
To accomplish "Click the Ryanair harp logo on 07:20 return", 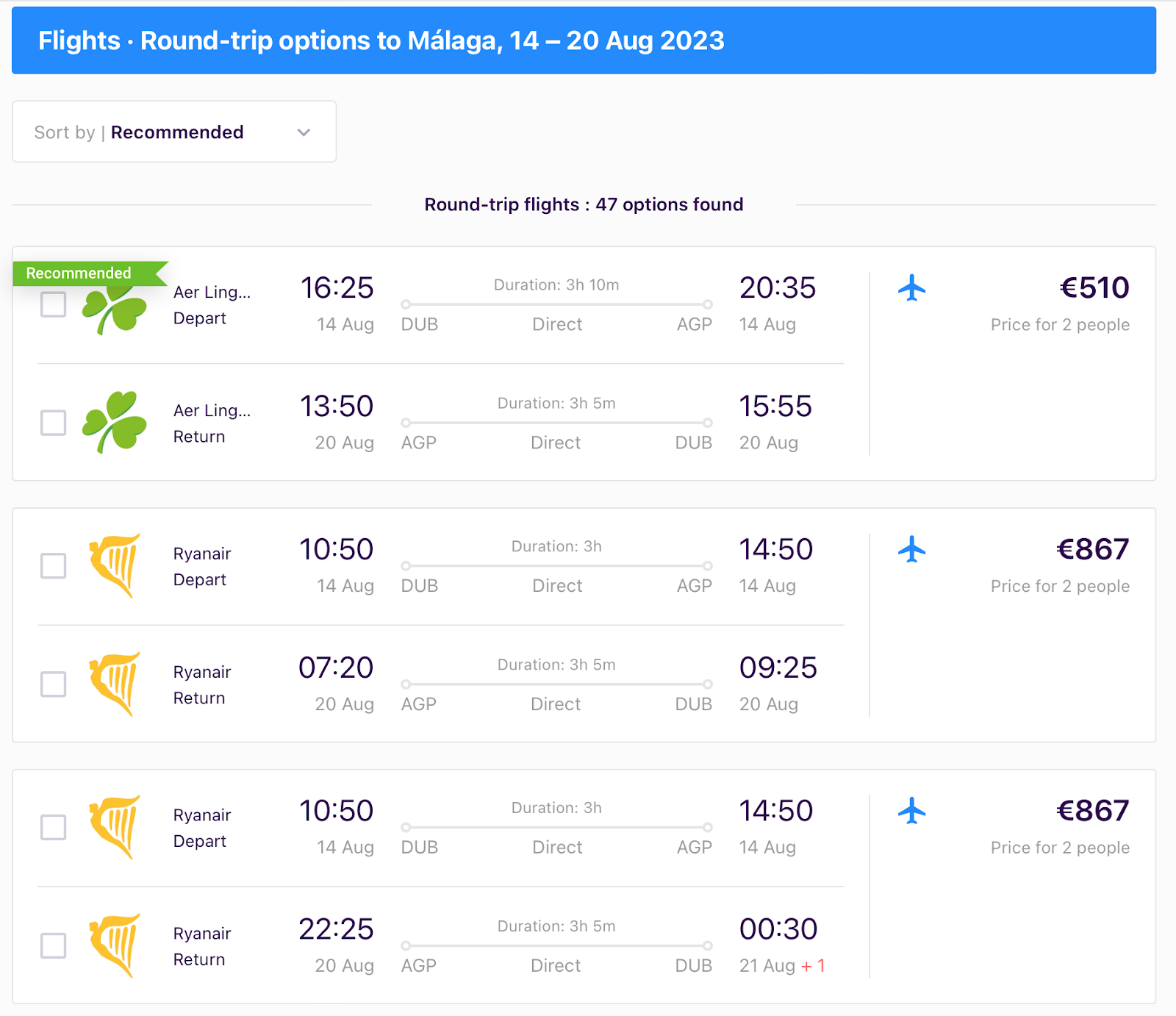I will (x=115, y=684).
